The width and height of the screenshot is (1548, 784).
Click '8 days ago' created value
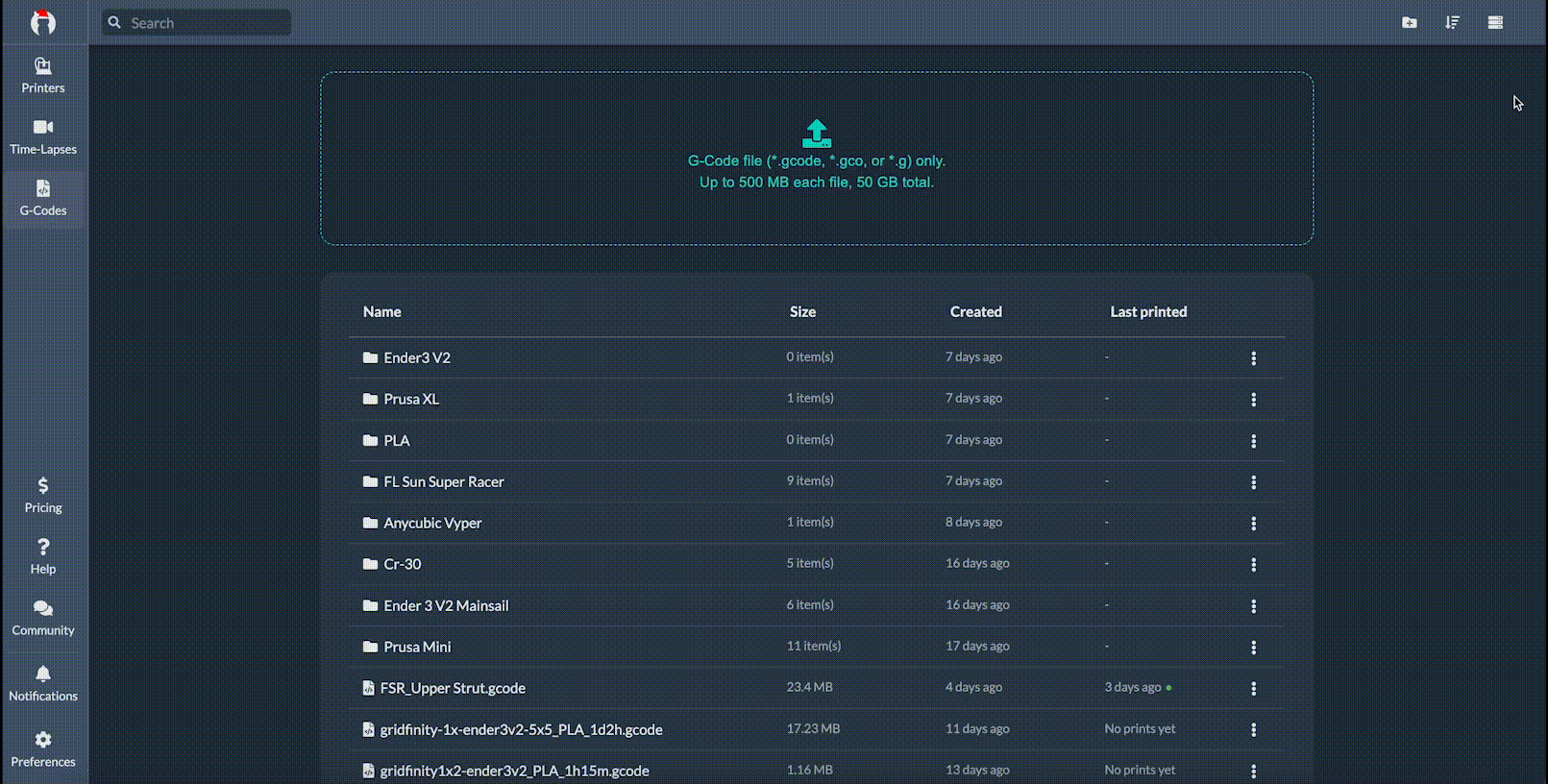[x=973, y=522]
